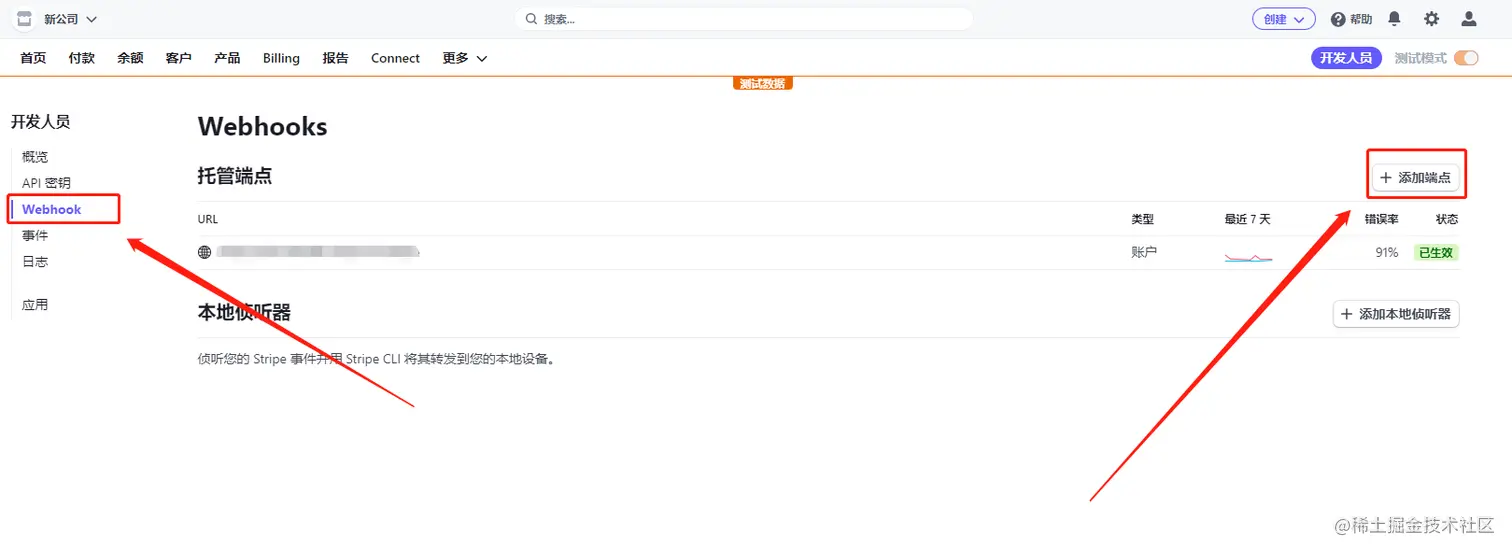Click the 测试数据 orange badge
Screen dimensions: 1512x553
point(763,84)
